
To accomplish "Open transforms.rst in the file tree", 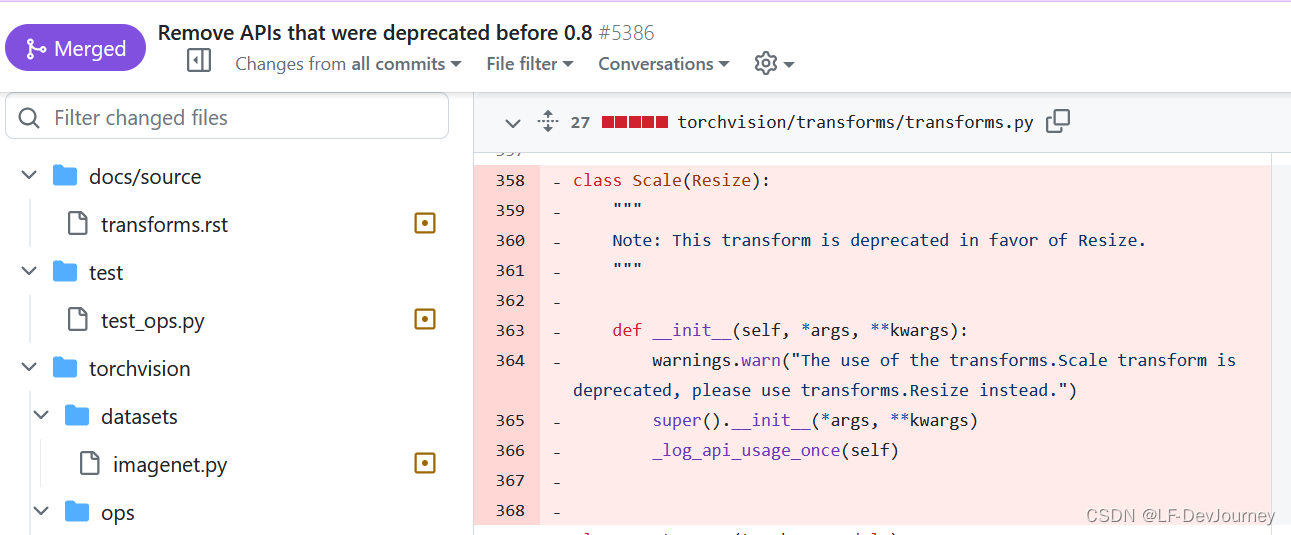I will pyautogui.click(x=164, y=224).
